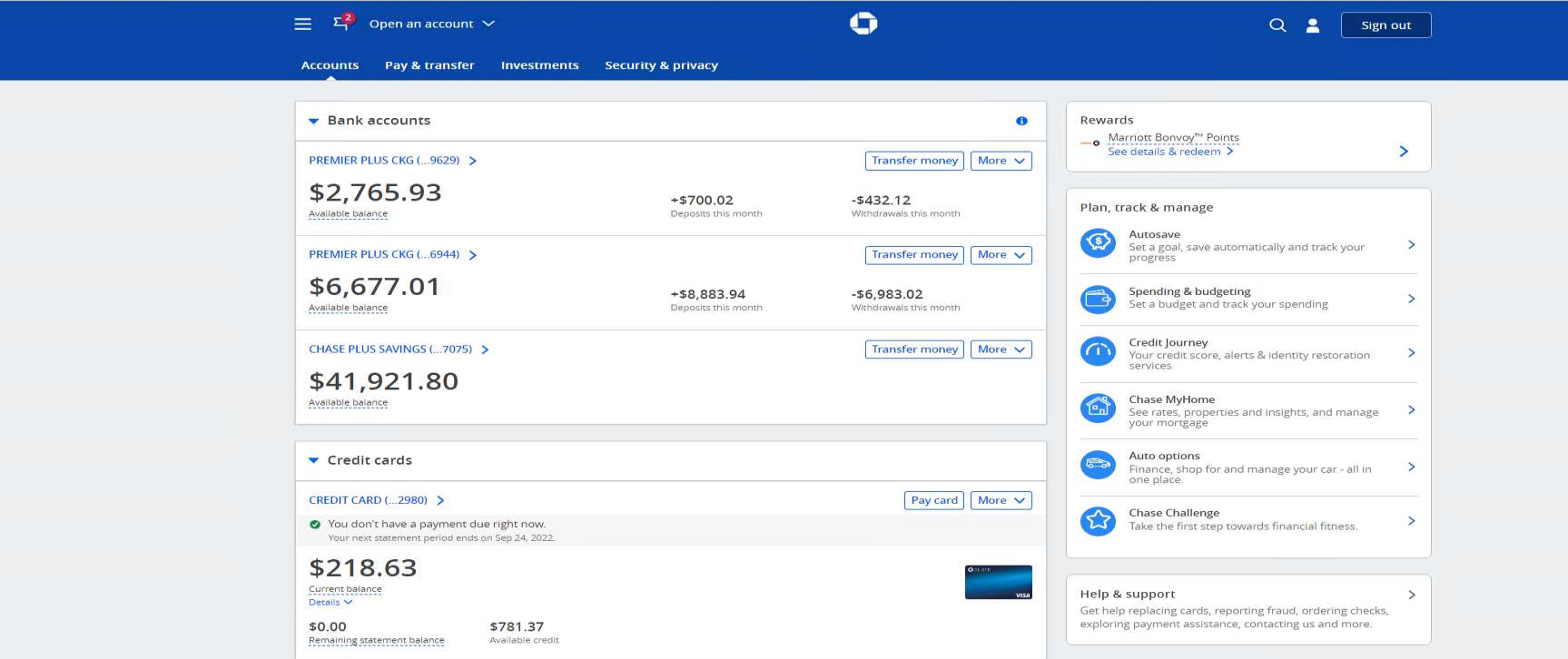Open the Pay & transfer tab
This screenshot has height=659, width=1568.
coord(429,65)
